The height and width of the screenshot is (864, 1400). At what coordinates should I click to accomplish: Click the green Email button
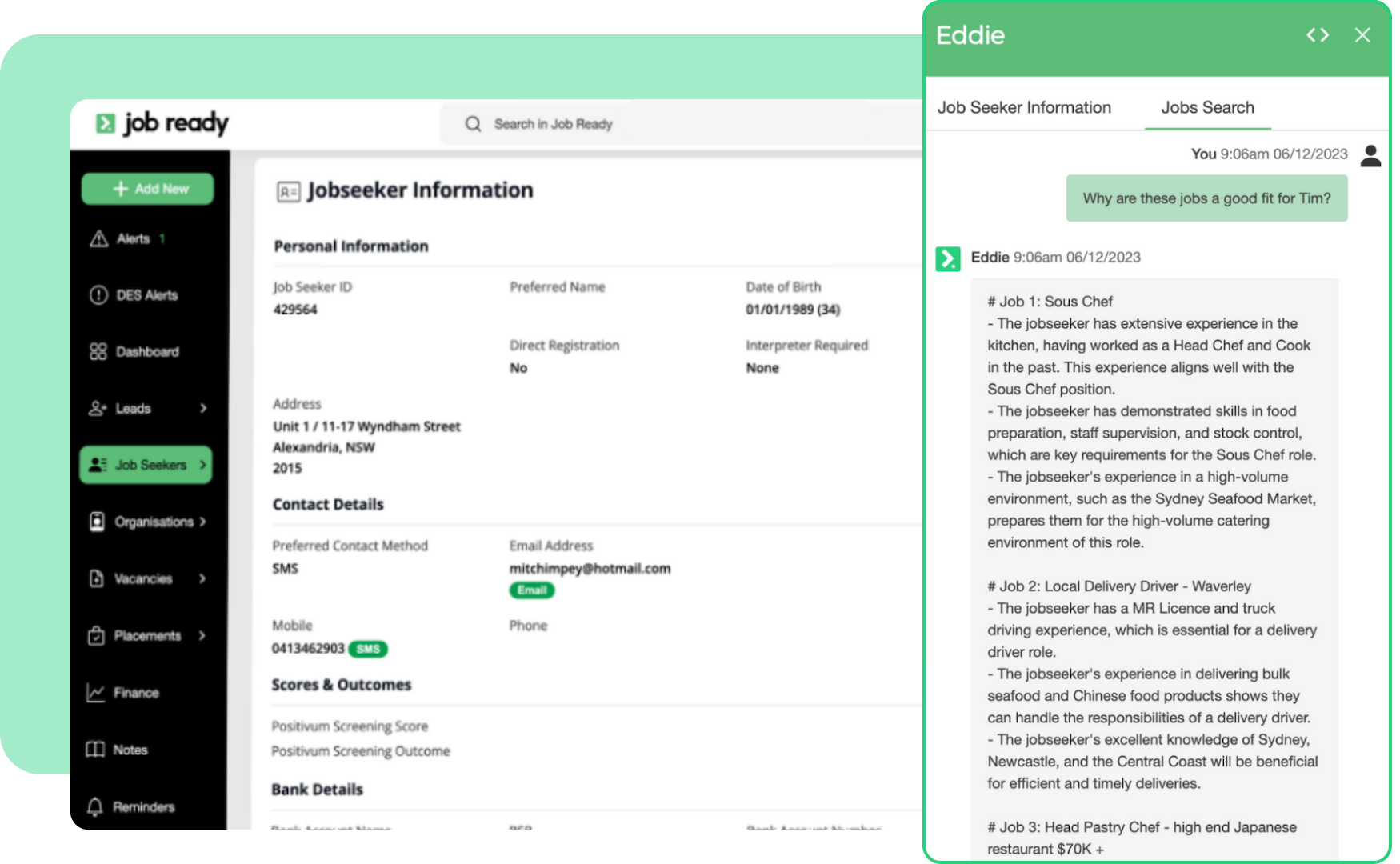pyautogui.click(x=532, y=590)
